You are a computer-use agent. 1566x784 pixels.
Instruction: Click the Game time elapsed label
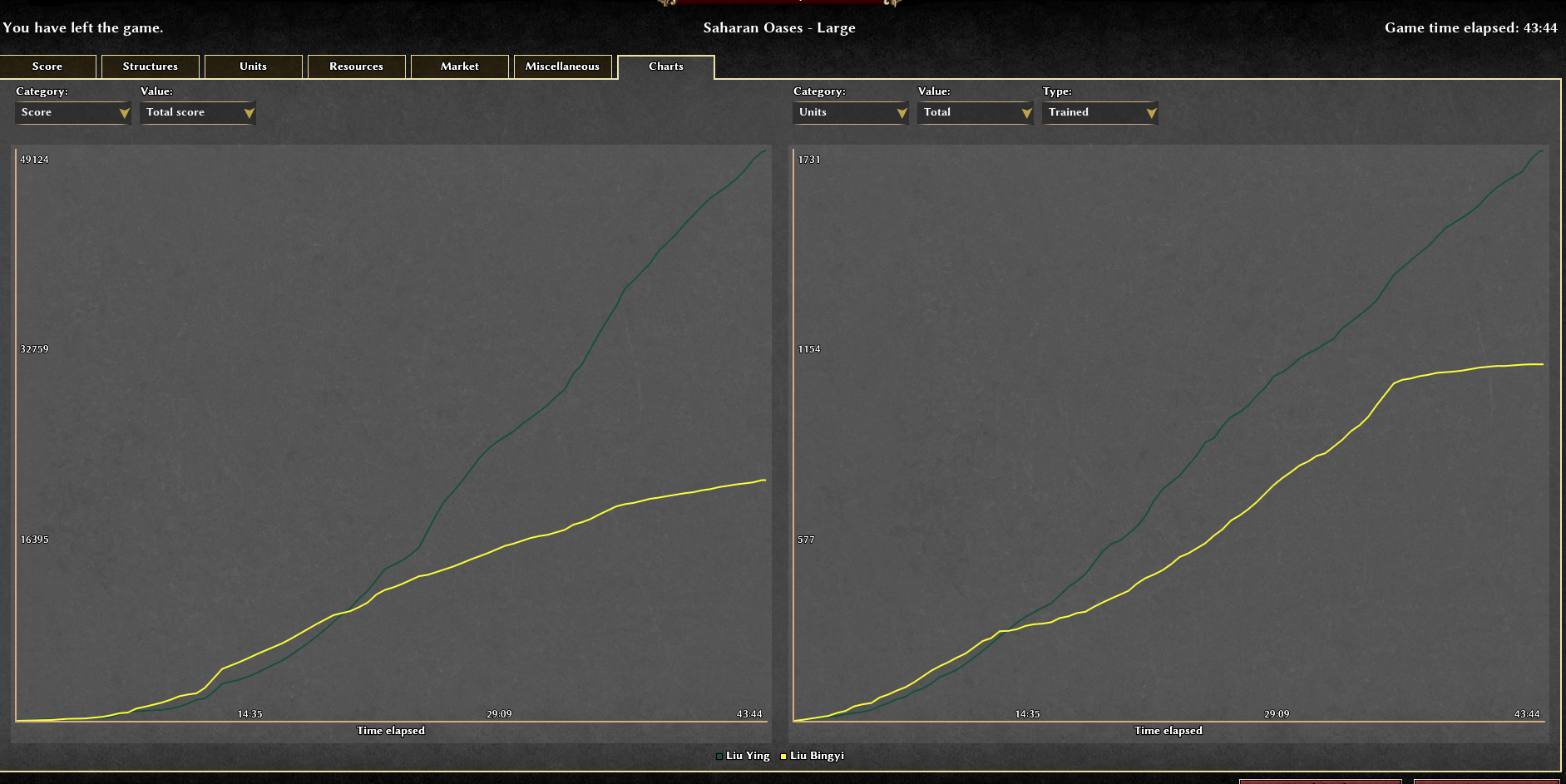pyautogui.click(x=1470, y=27)
